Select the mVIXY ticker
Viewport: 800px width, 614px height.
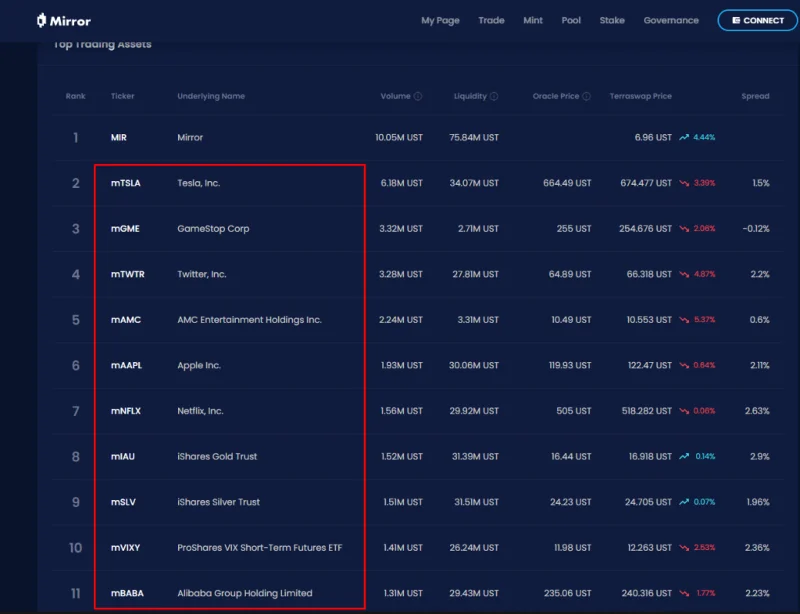coord(126,548)
